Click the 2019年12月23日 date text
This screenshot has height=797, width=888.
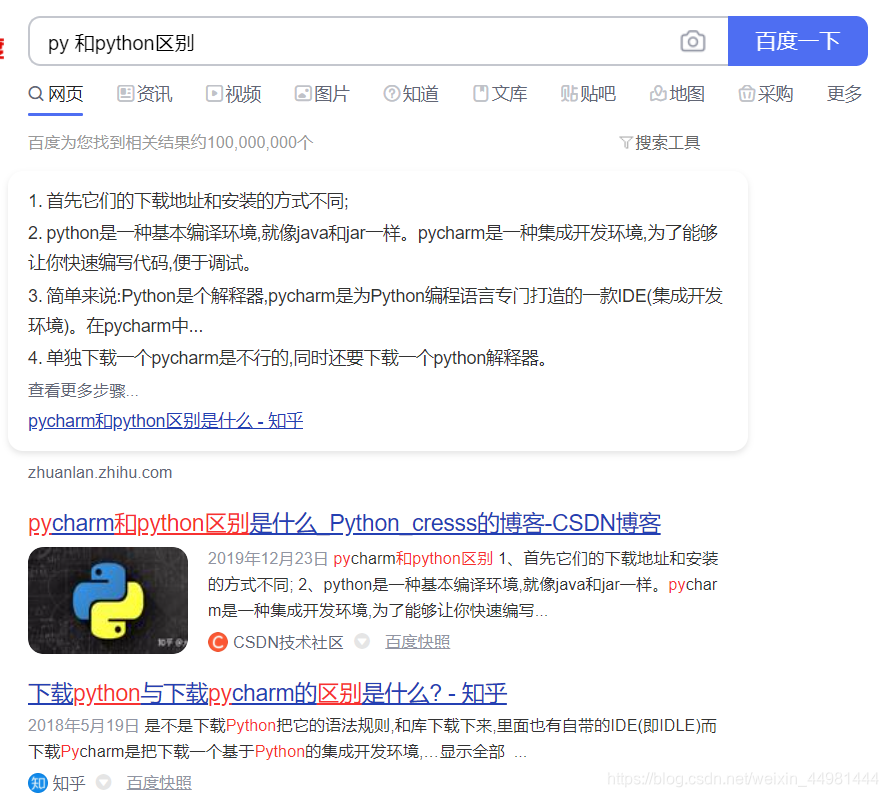tap(268, 559)
